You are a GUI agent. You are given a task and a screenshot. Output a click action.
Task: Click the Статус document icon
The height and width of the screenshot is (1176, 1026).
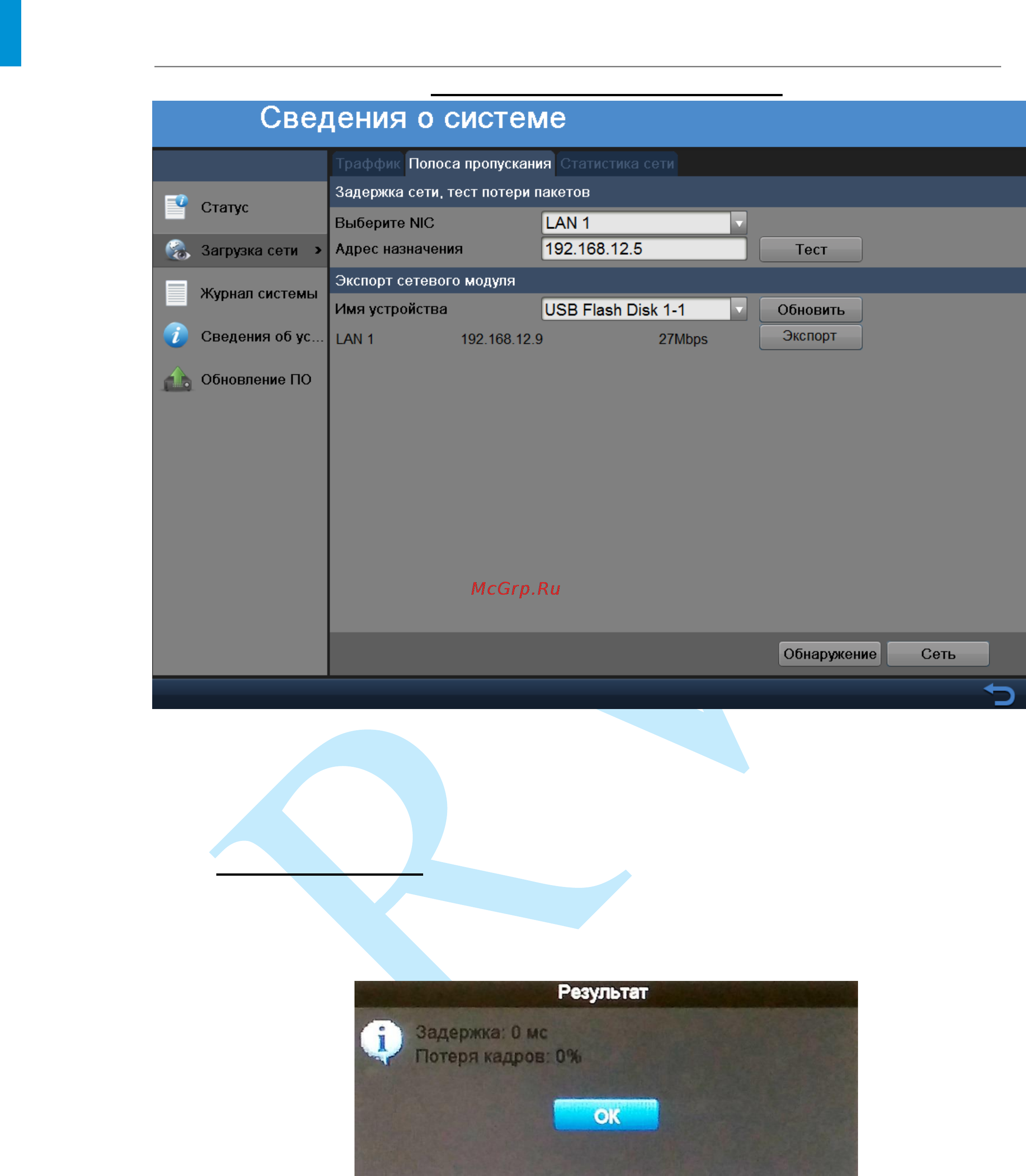click(x=176, y=207)
